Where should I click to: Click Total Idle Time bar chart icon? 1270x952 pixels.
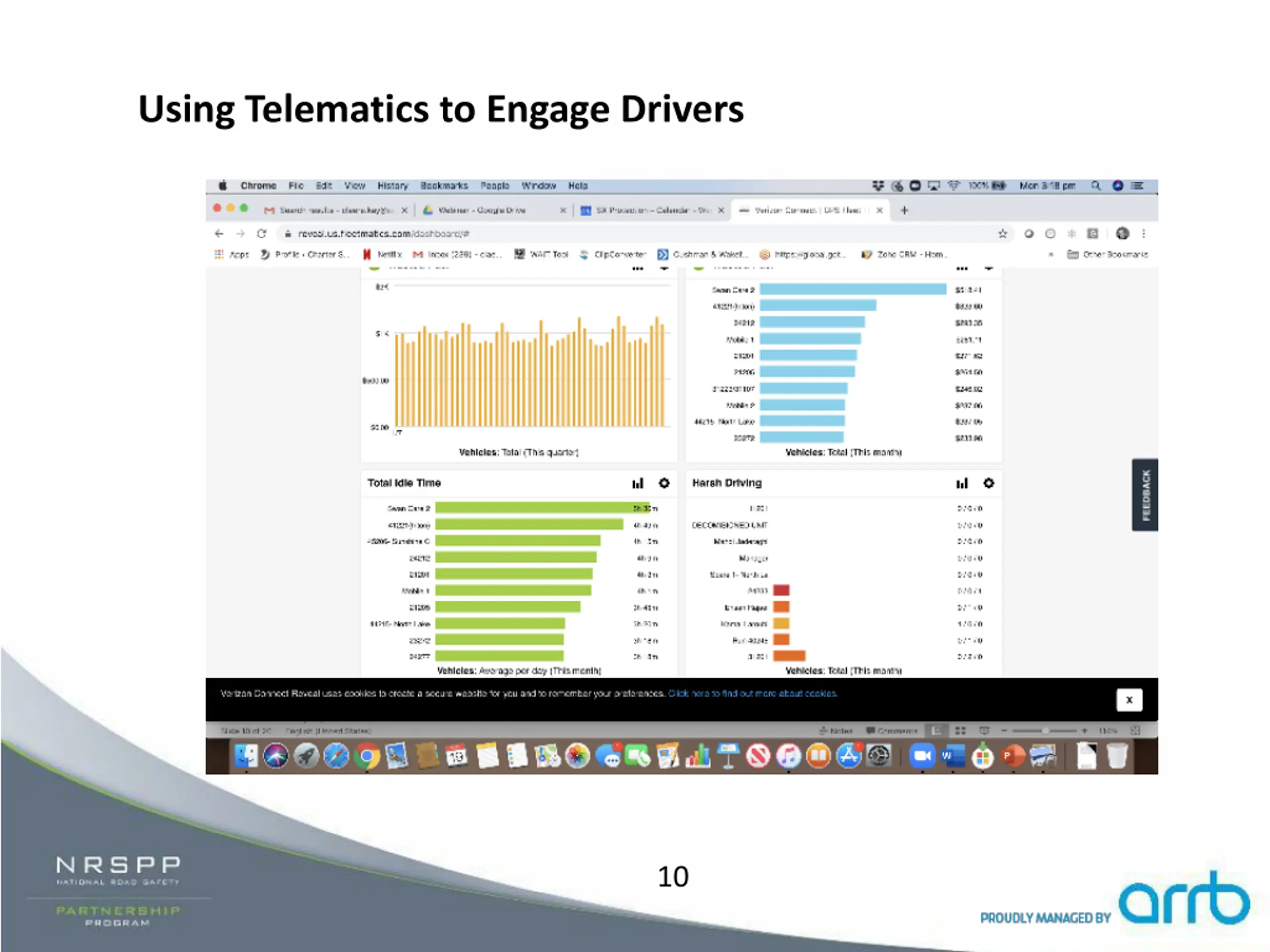[x=638, y=483]
